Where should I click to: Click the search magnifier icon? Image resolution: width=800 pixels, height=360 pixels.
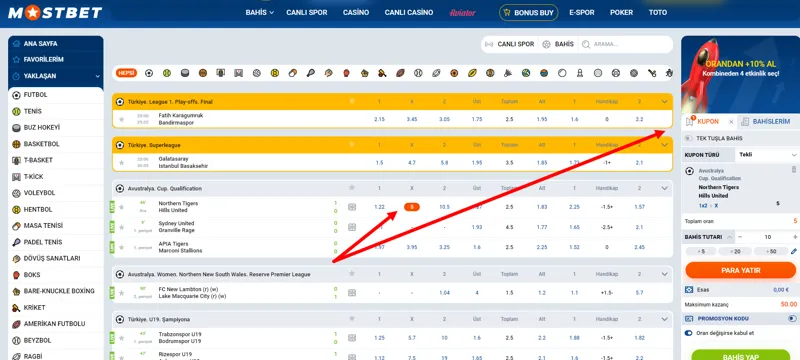587,44
